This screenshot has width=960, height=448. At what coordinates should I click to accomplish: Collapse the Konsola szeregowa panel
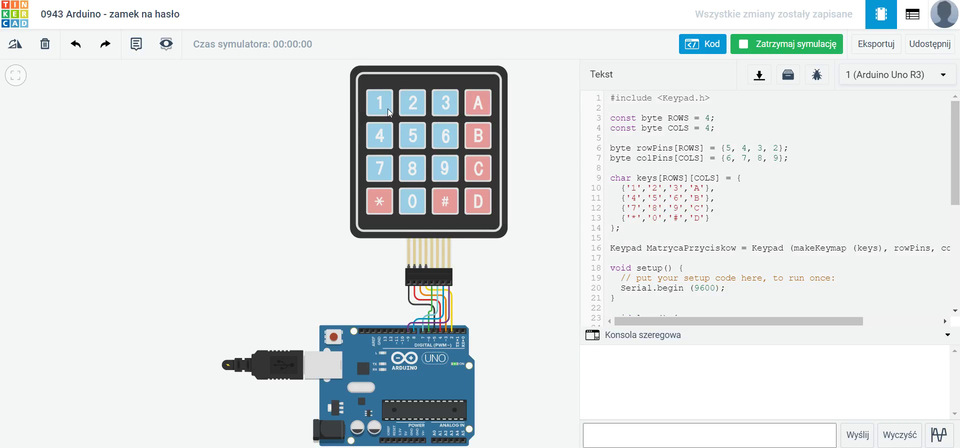click(946, 335)
